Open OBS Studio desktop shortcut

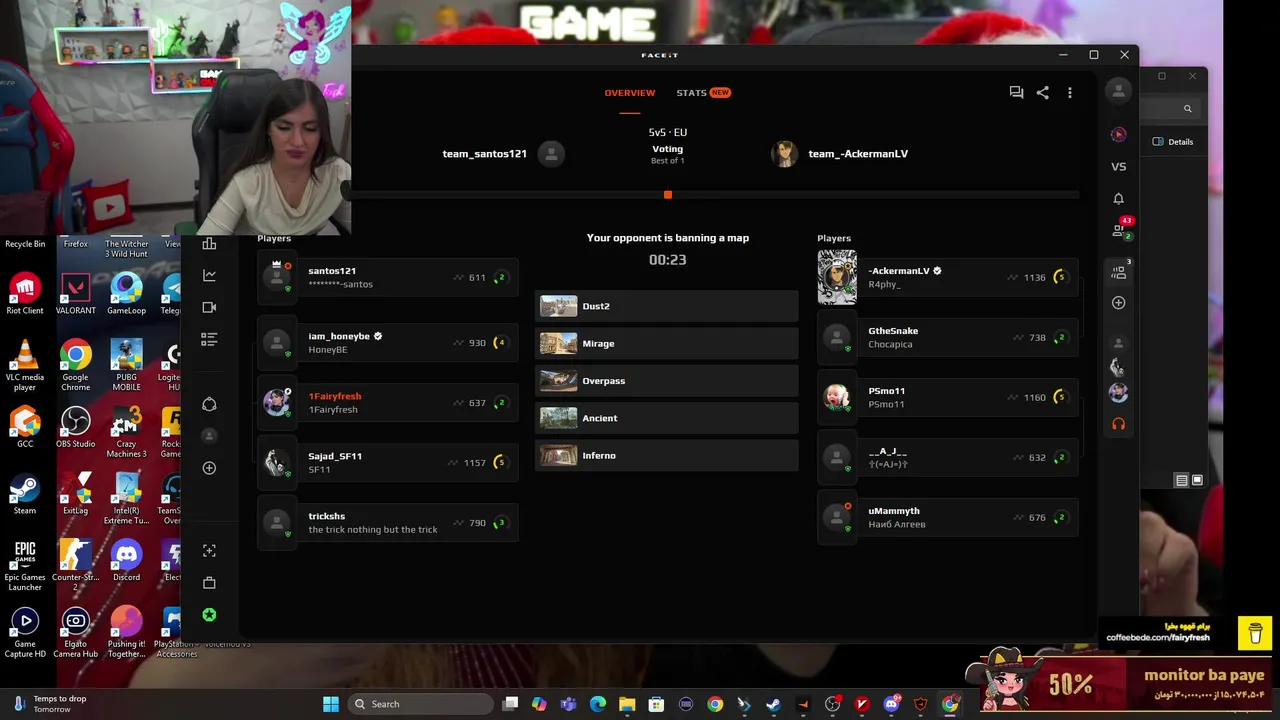(76, 427)
